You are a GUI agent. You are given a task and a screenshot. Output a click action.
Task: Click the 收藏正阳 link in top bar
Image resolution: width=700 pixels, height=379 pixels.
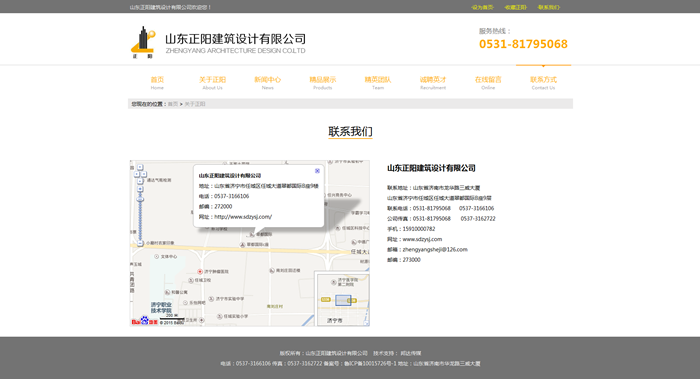click(x=516, y=7)
